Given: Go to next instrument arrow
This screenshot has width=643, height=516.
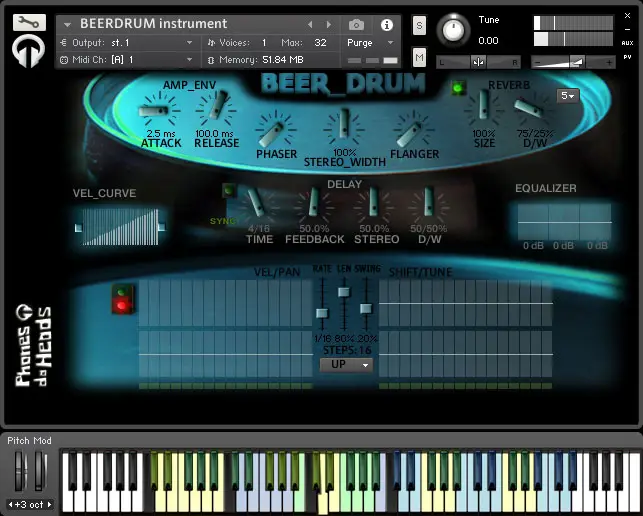Looking at the screenshot, I should 328,25.
